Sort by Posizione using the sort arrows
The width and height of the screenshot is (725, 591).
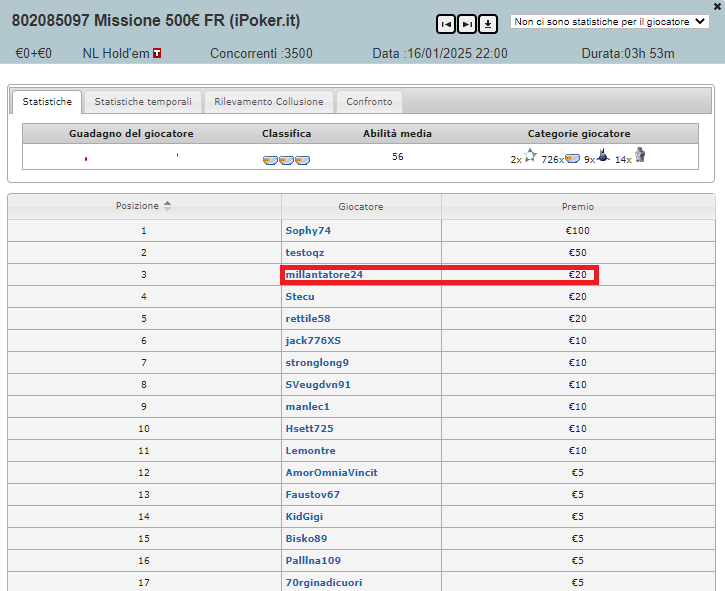click(x=167, y=206)
